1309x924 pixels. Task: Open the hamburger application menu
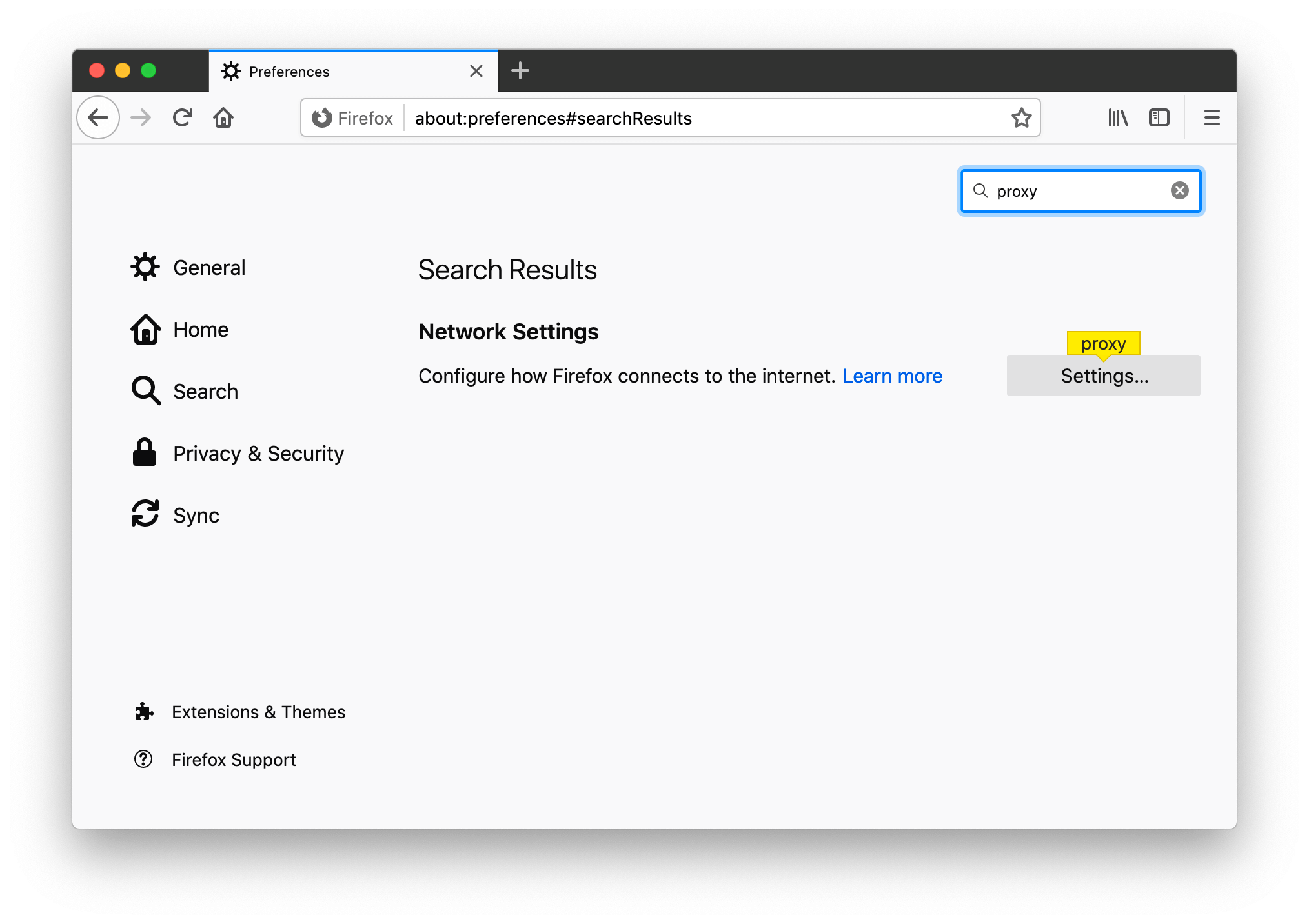[1212, 117]
